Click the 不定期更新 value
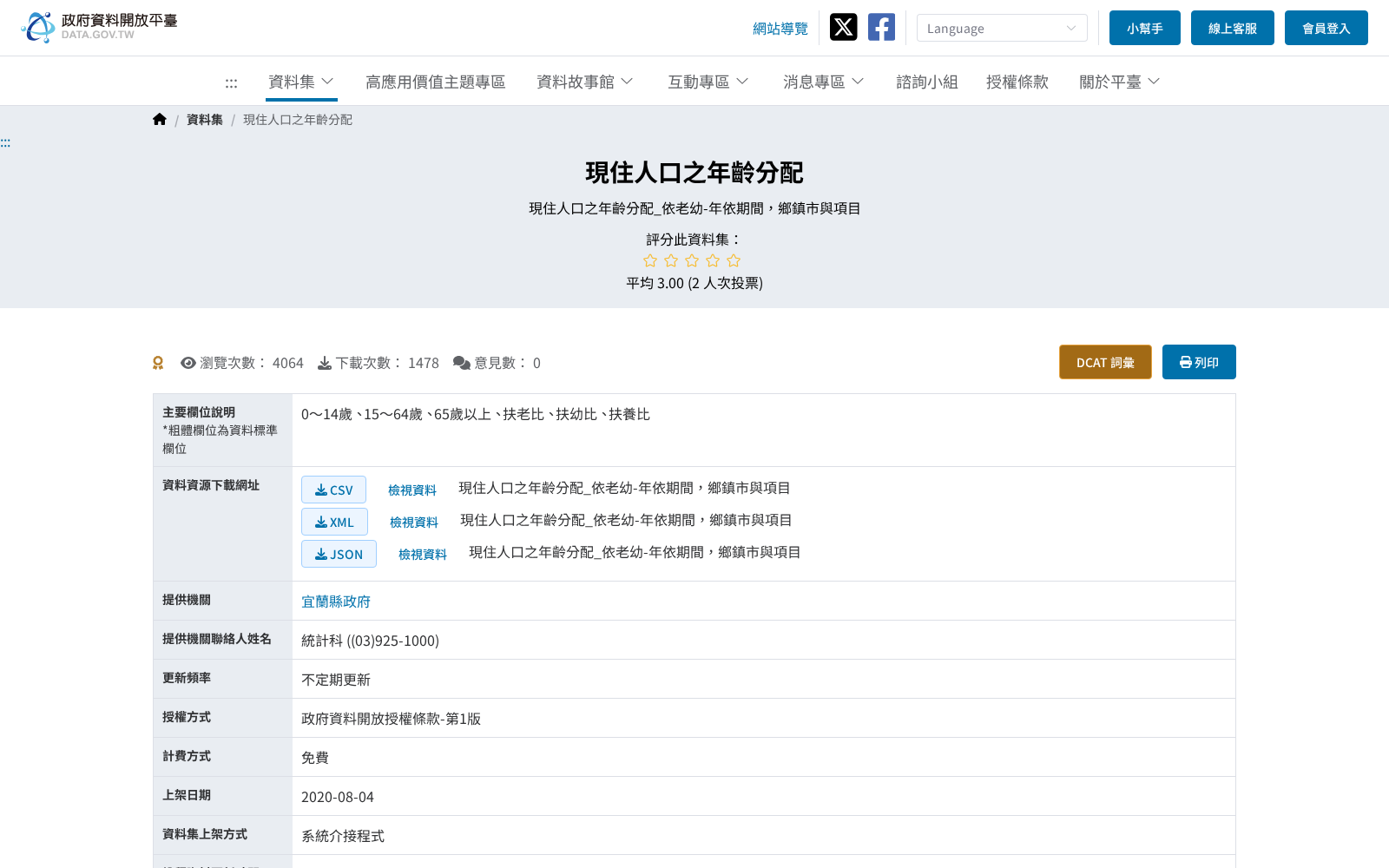Viewport: 1389px width, 868px height. pos(336,680)
